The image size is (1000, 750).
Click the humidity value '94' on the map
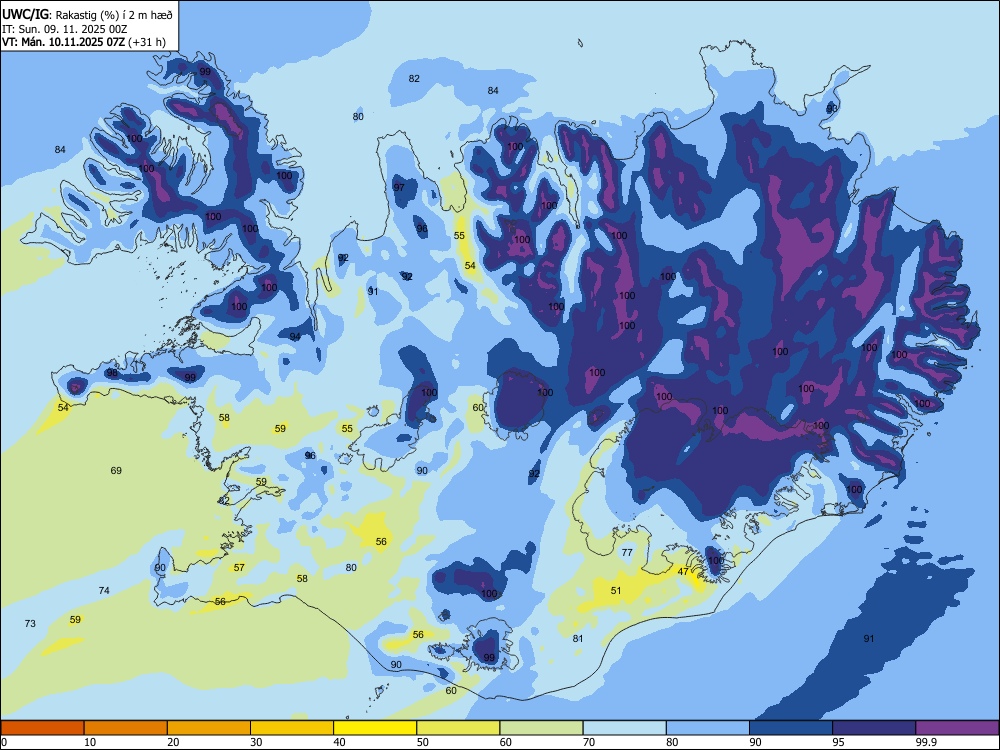tap(295, 337)
